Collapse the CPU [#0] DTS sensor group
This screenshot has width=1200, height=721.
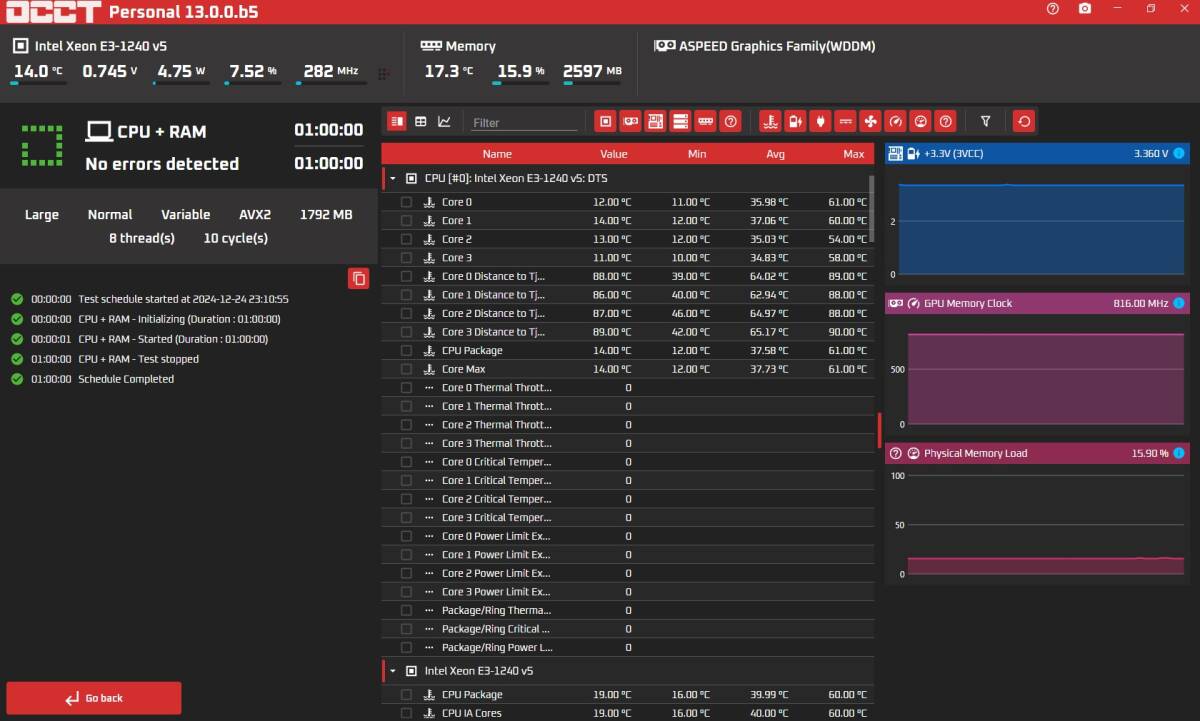(393, 178)
